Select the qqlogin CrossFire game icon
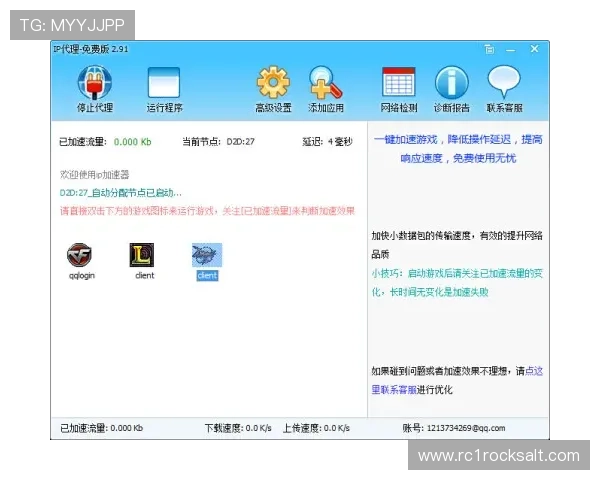The width and height of the screenshot is (600, 480). coord(79,255)
